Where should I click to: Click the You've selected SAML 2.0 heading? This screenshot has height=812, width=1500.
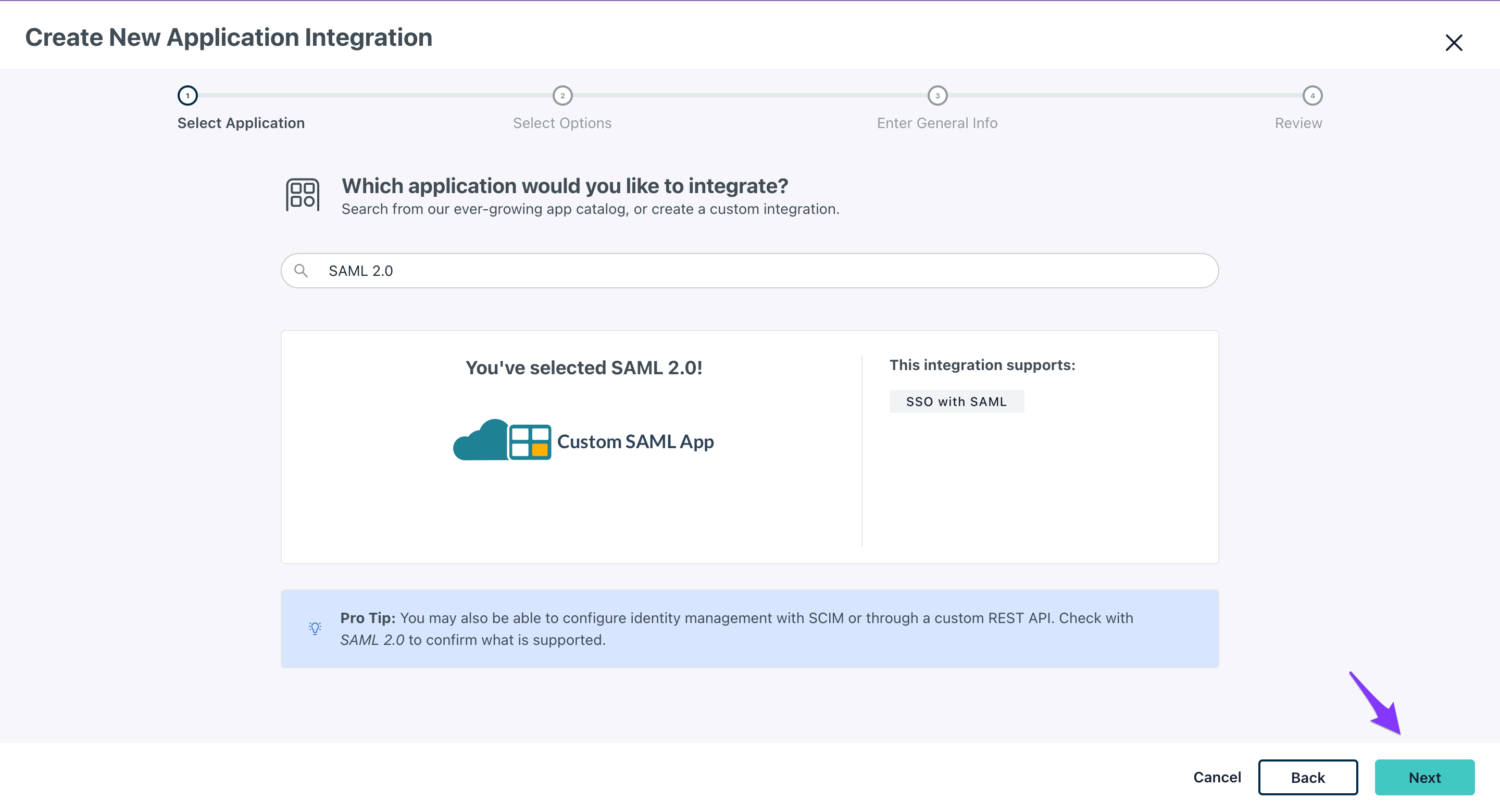(x=583, y=367)
